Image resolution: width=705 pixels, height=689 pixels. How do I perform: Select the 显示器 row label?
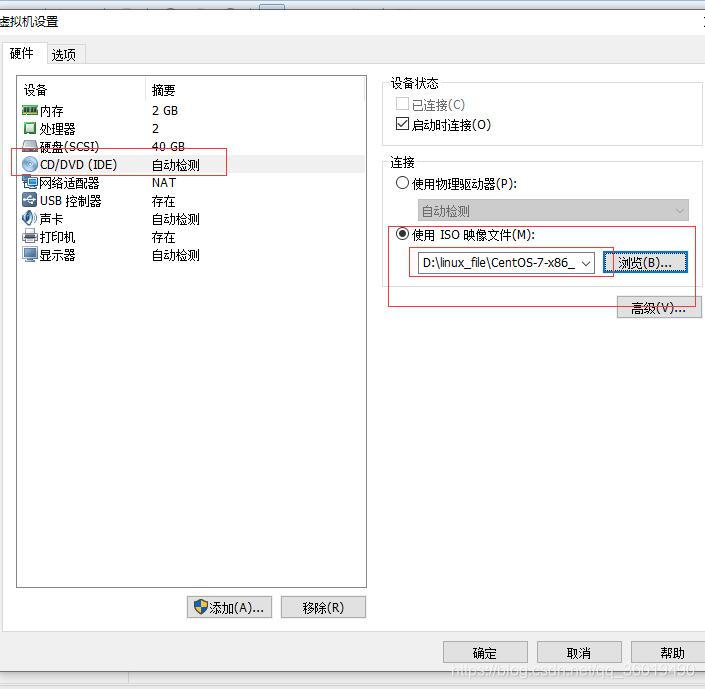pyautogui.click(x=58, y=255)
